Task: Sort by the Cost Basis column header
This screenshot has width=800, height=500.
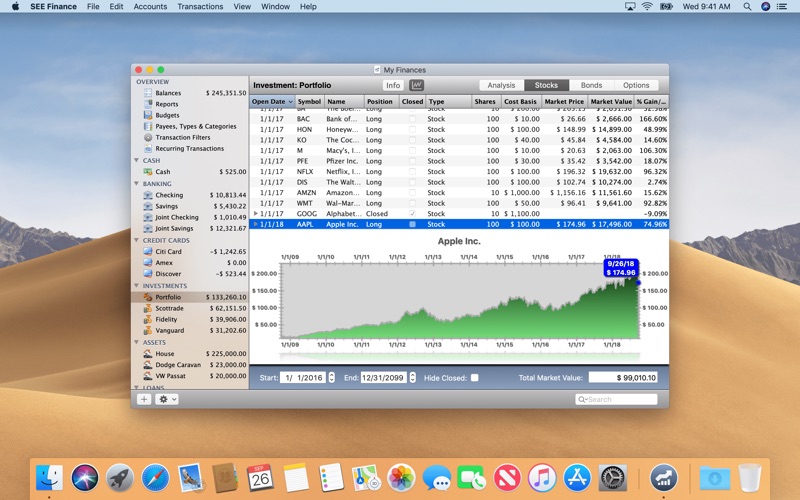Action: pyautogui.click(x=521, y=102)
